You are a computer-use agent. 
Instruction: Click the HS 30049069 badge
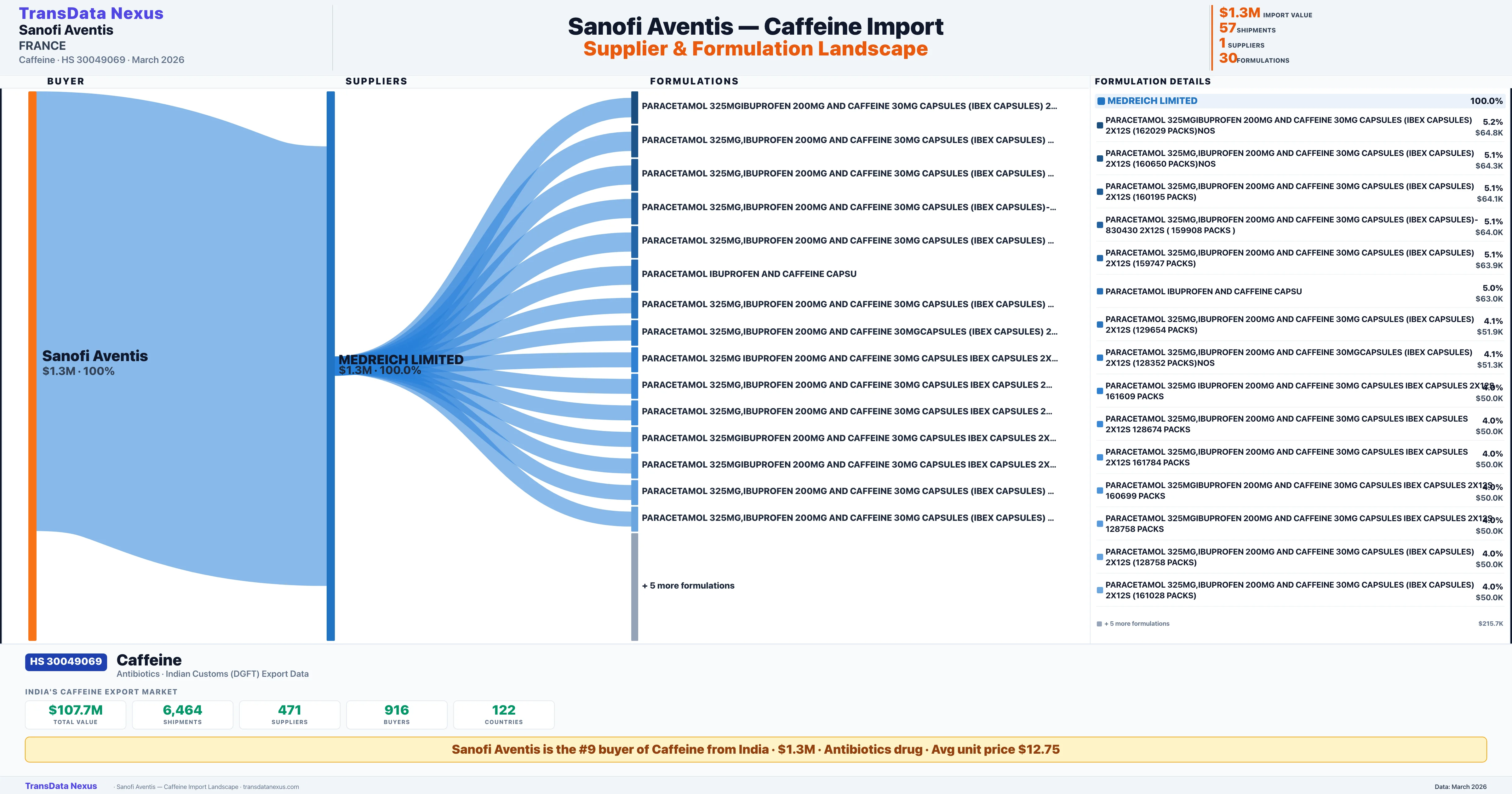pyautogui.click(x=66, y=661)
